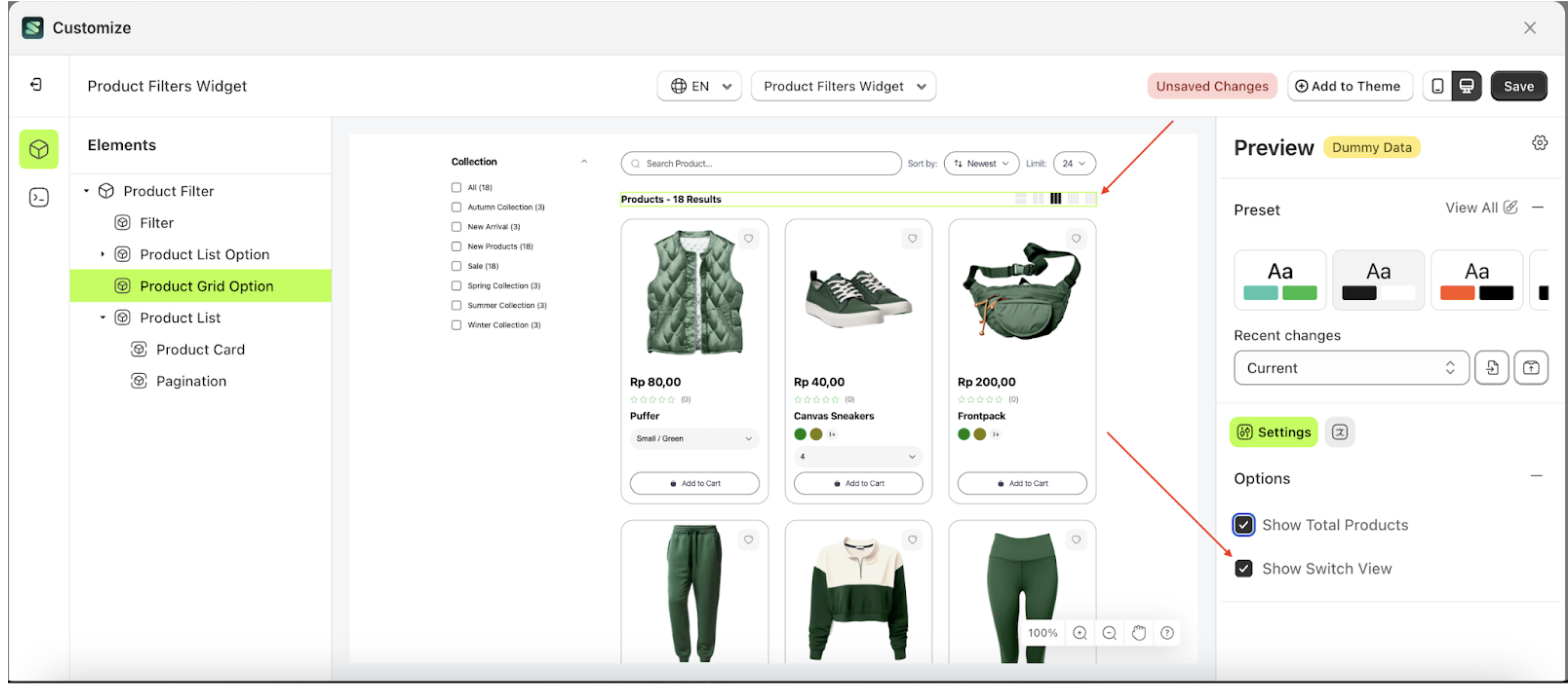1568x690 pixels.
Task: Open the Recent changes Current dropdown
Action: click(1351, 368)
